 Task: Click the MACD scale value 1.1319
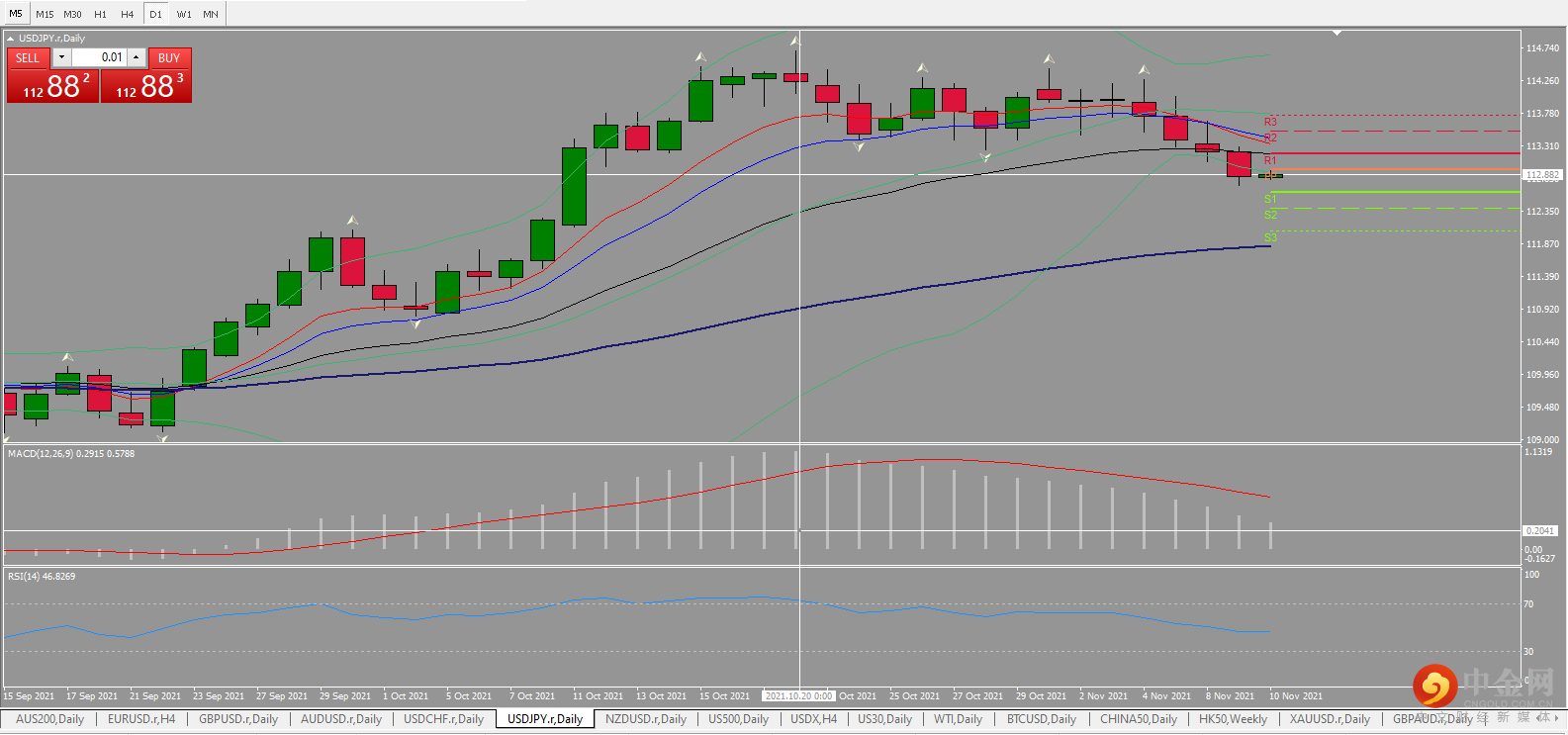pos(1538,452)
